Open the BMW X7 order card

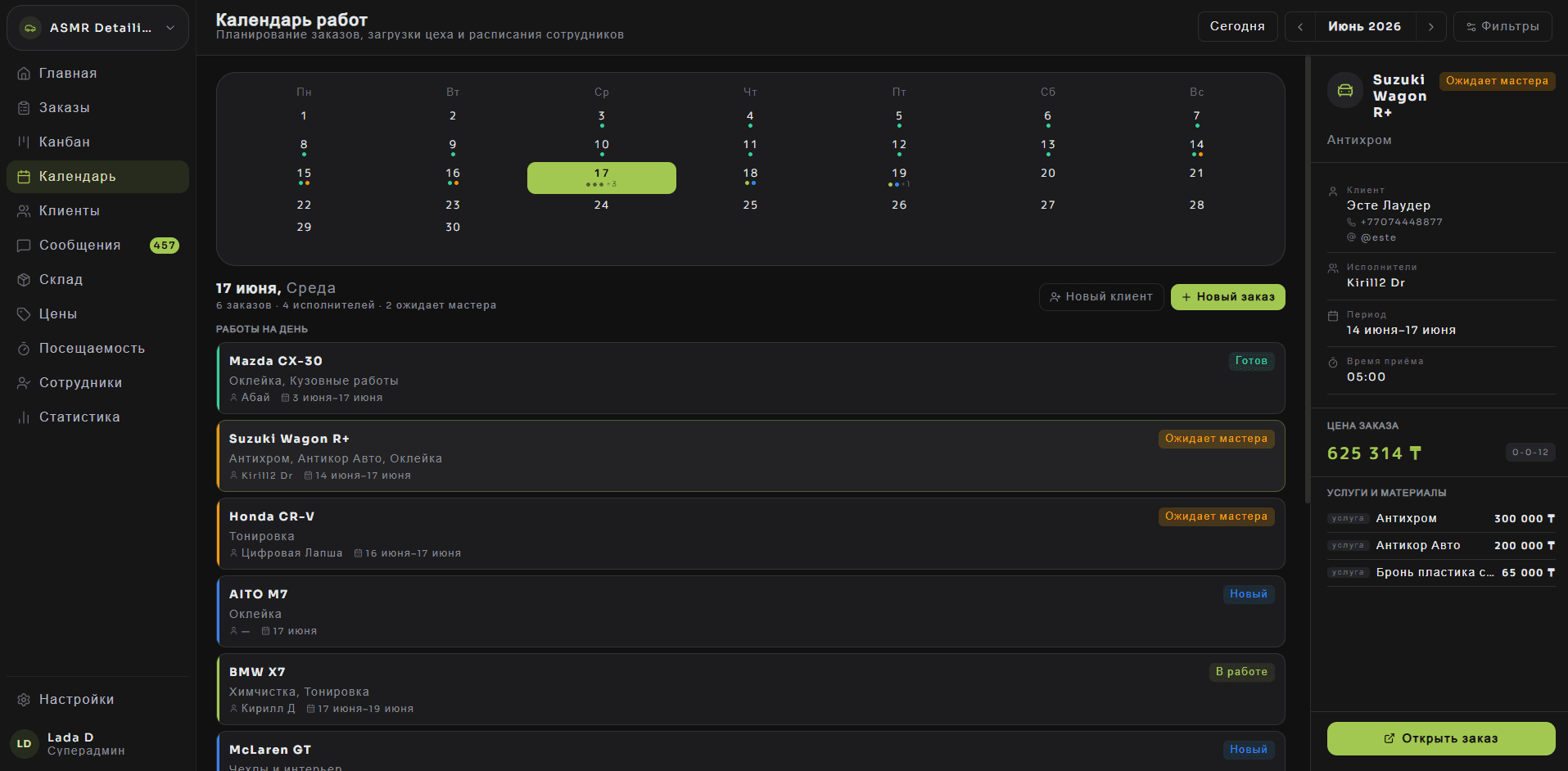(x=751, y=689)
